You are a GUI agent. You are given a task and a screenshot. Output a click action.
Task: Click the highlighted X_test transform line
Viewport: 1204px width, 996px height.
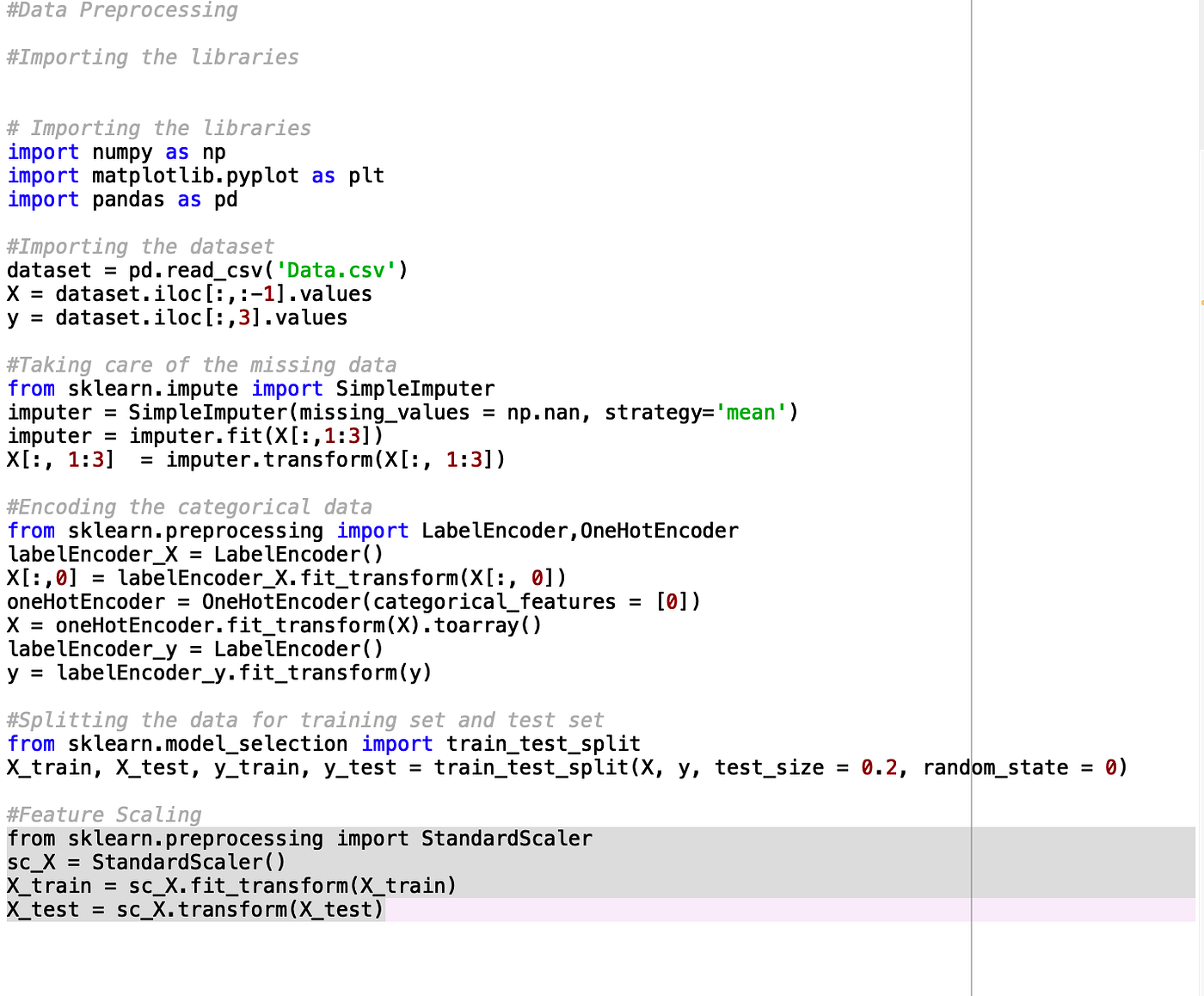(x=193, y=909)
